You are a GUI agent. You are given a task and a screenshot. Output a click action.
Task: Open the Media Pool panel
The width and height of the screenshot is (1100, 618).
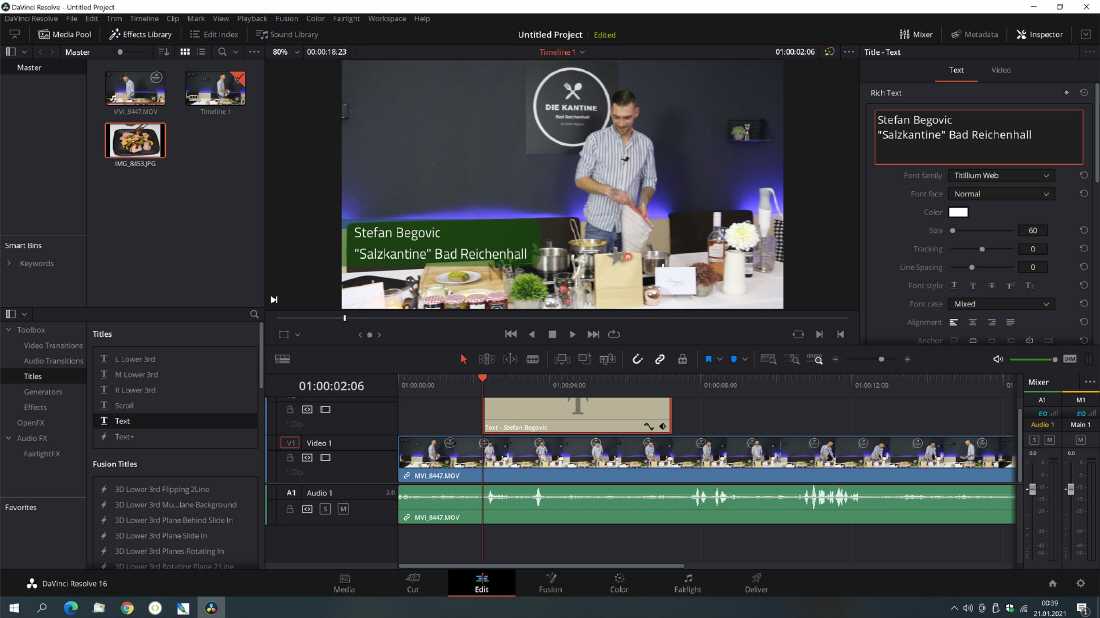[65, 34]
